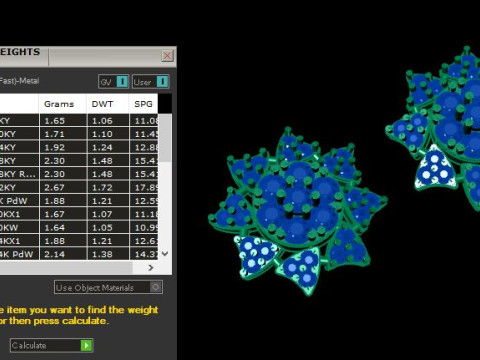Toggle Use Object Materials
This screenshot has height=360, width=480.
pyautogui.click(x=108, y=287)
